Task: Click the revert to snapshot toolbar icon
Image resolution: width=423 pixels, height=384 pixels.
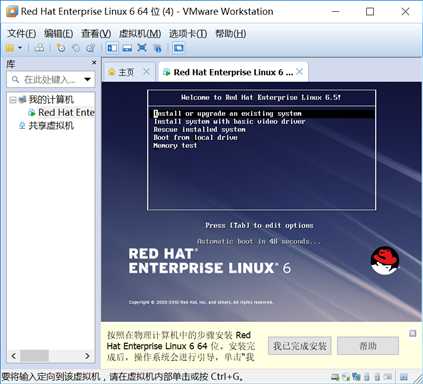Action: (76, 48)
